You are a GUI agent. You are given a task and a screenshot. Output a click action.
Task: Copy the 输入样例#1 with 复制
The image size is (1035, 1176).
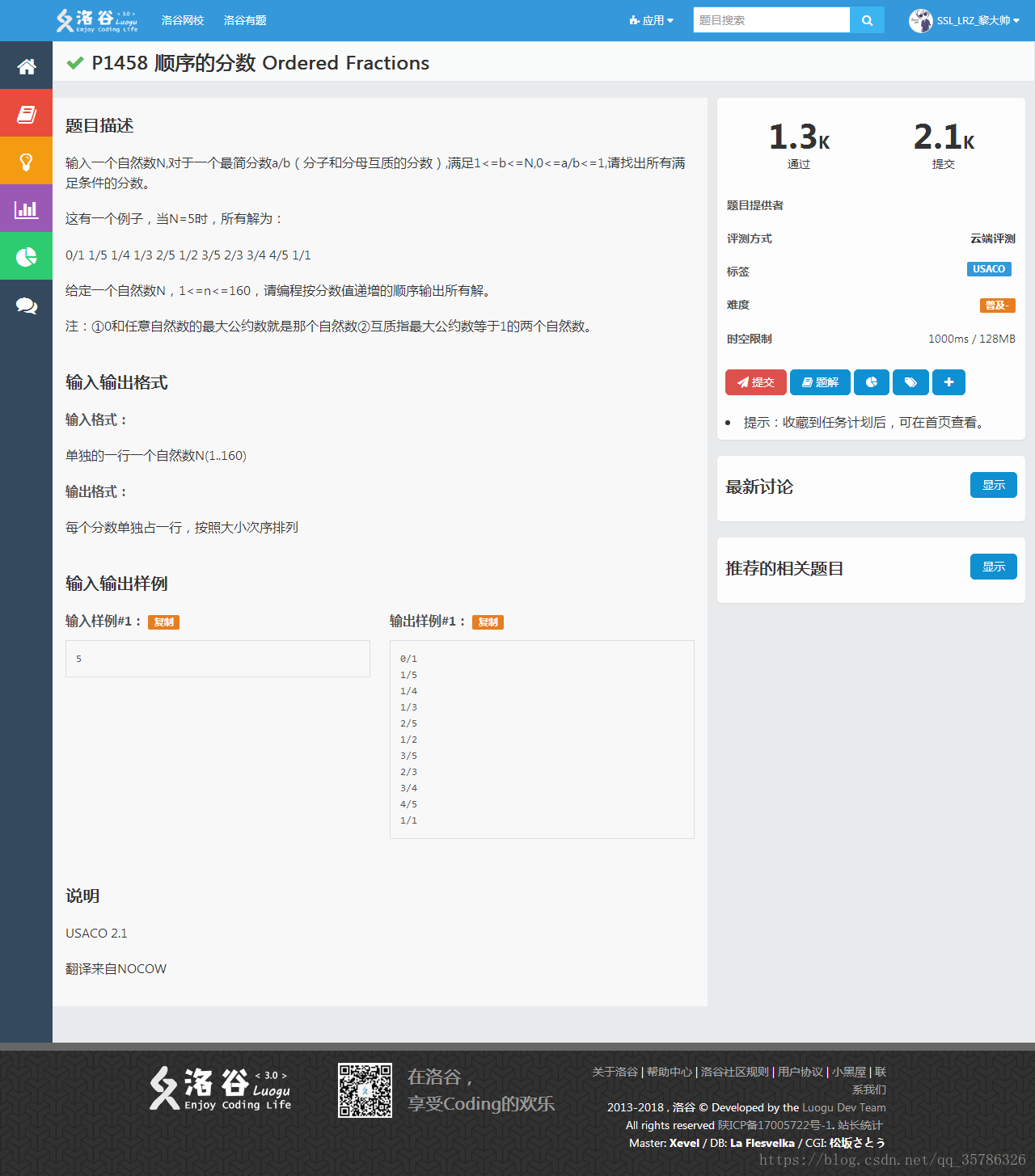[x=163, y=622]
